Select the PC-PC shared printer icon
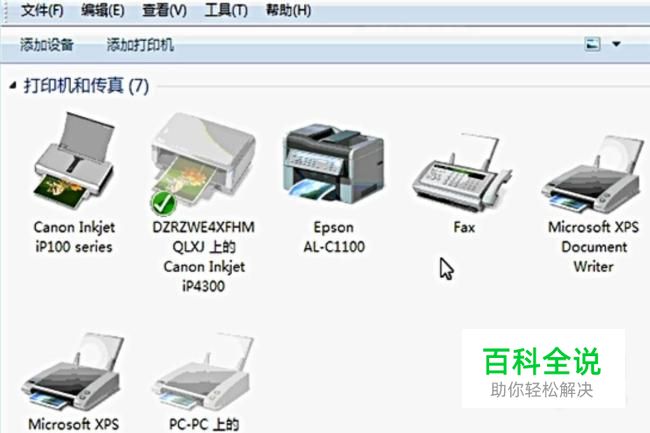The height and width of the screenshot is (433, 650). point(203,371)
